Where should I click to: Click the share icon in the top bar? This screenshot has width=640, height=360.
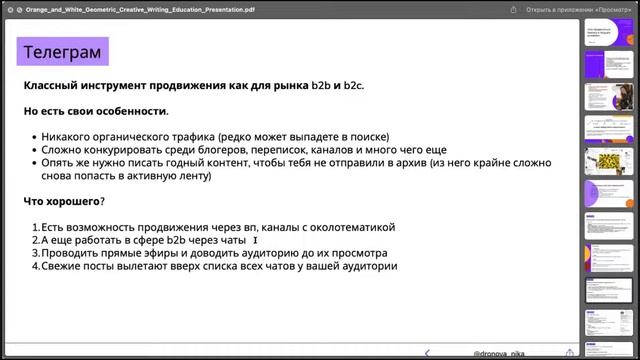click(x=513, y=10)
